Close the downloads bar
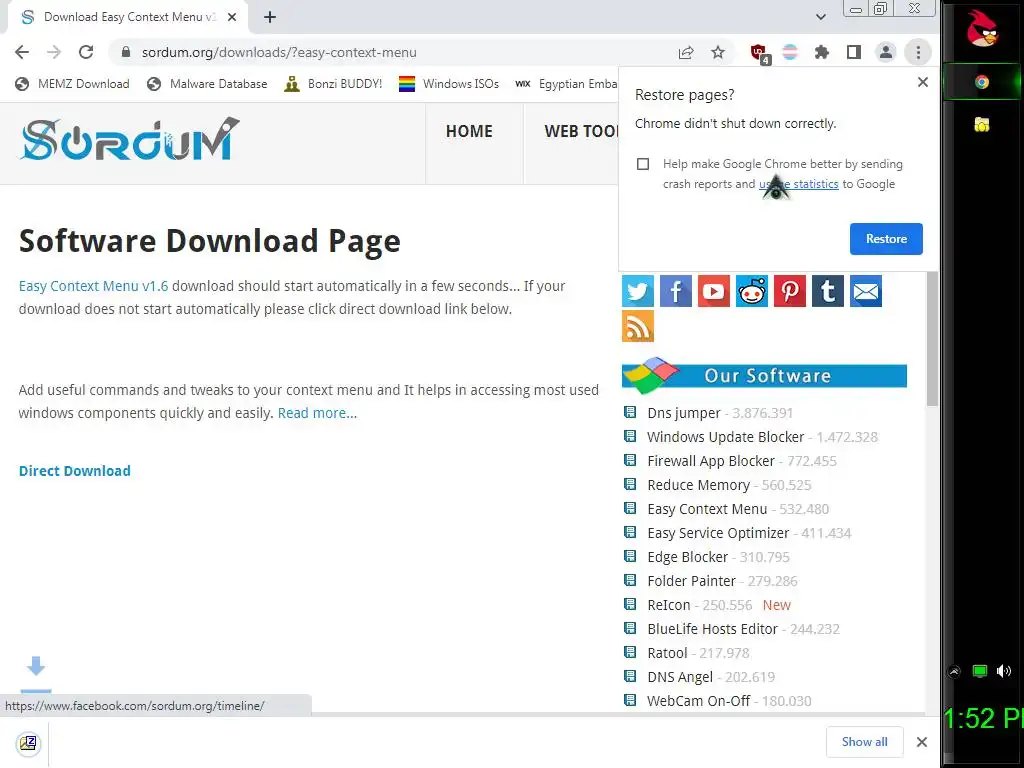The width and height of the screenshot is (1024, 768). click(x=921, y=742)
